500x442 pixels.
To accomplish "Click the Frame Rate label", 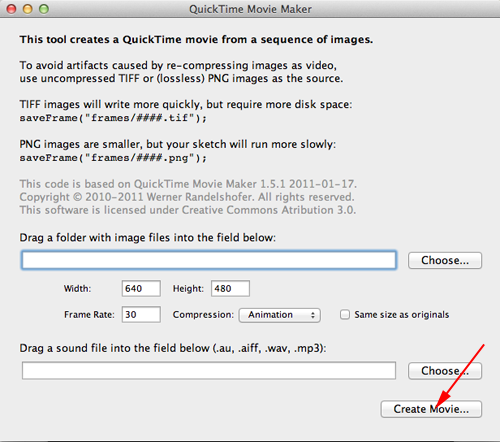I will [x=89, y=315].
